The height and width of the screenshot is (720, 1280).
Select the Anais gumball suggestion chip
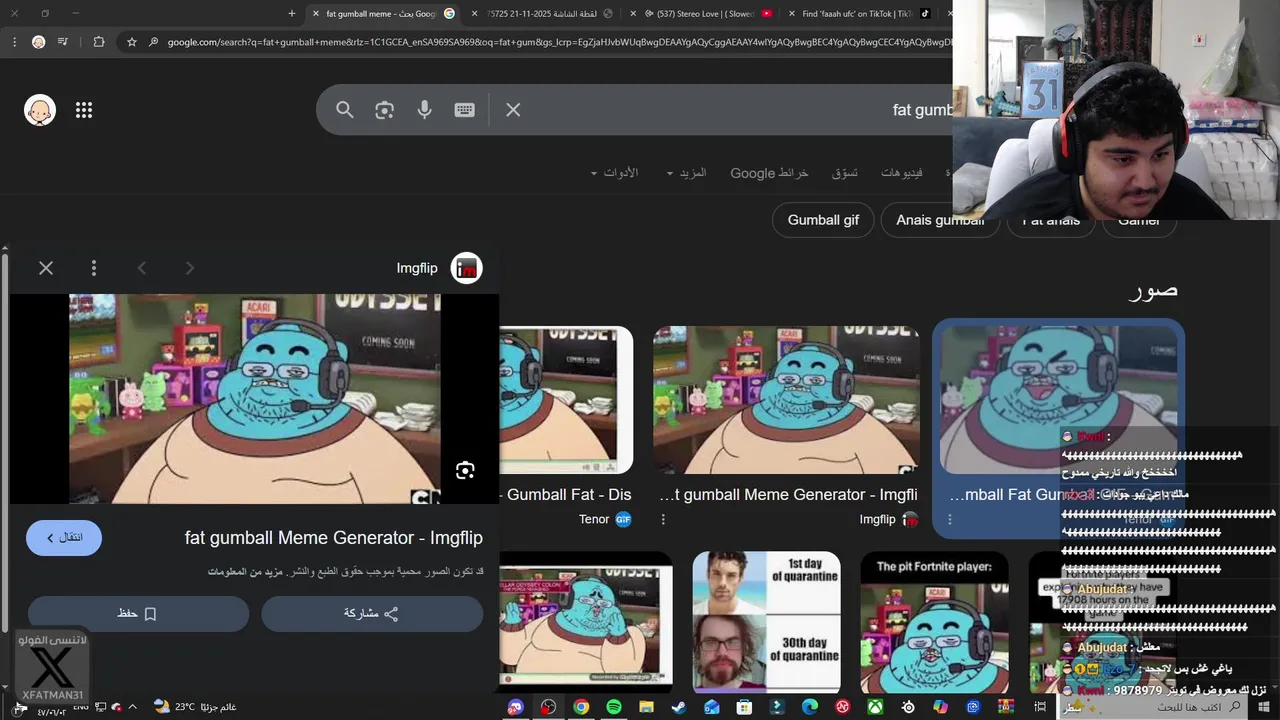[940, 220]
